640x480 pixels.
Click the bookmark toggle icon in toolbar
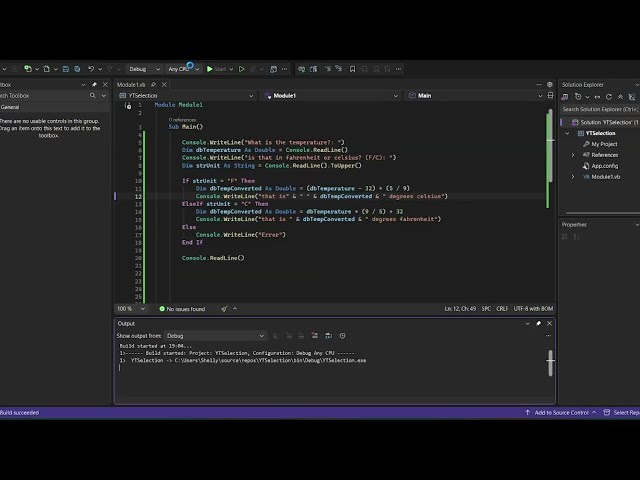352,69
